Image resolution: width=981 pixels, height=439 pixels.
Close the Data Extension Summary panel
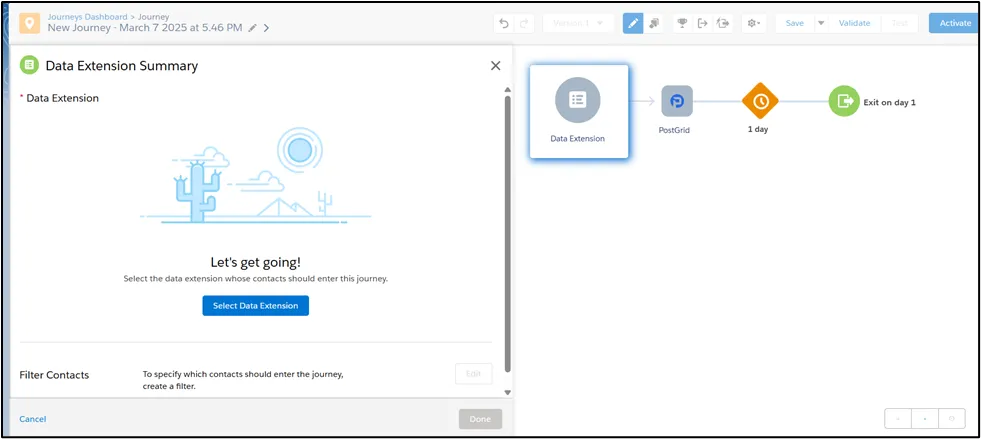(x=496, y=66)
